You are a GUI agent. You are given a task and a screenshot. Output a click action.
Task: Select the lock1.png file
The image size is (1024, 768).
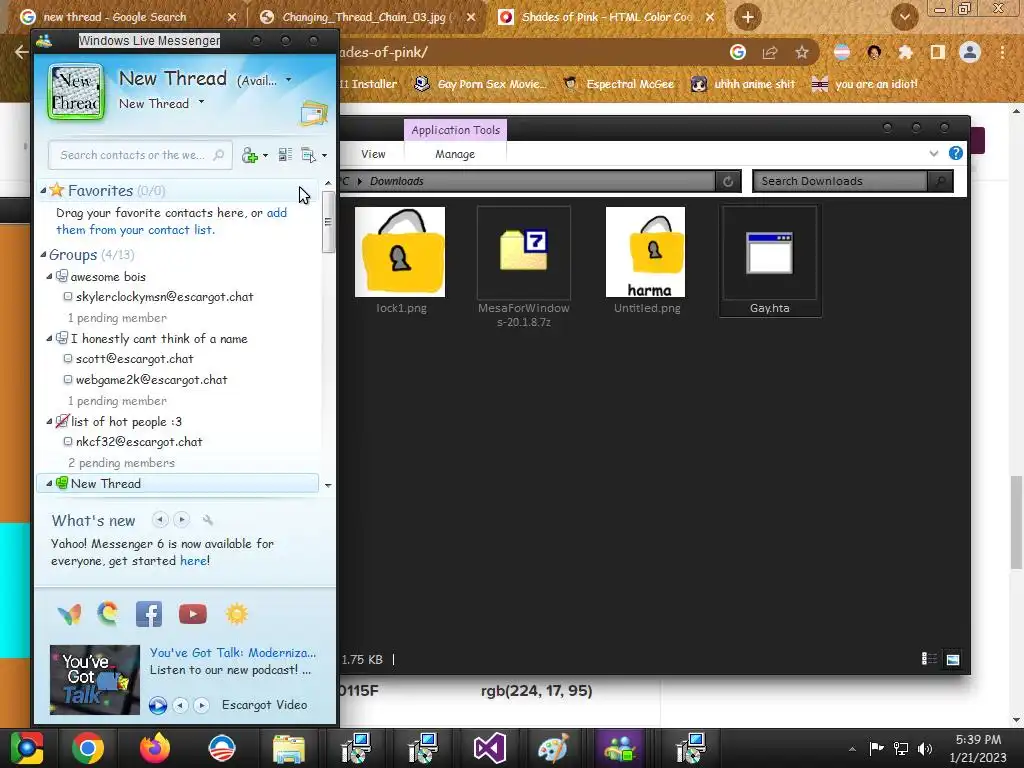(400, 261)
